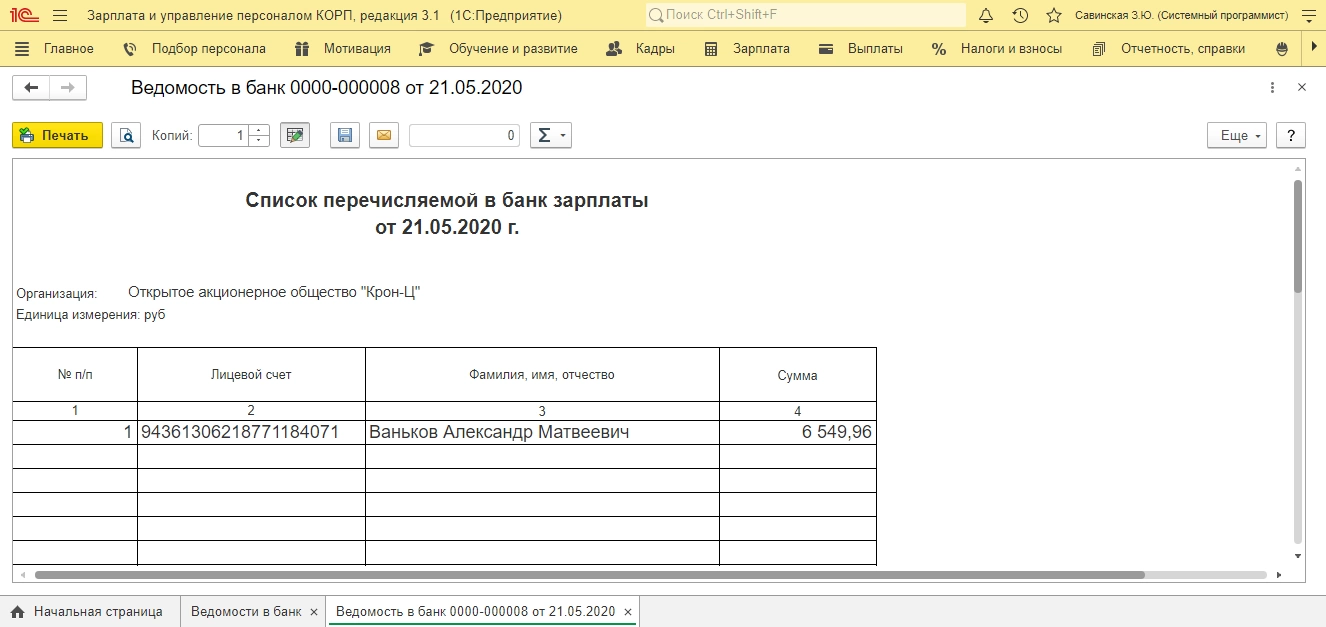Viewport: 1326px width, 627px height.
Task: Increase copies with stepper up arrow
Action: pyautogui.click(x=259, y=130)
